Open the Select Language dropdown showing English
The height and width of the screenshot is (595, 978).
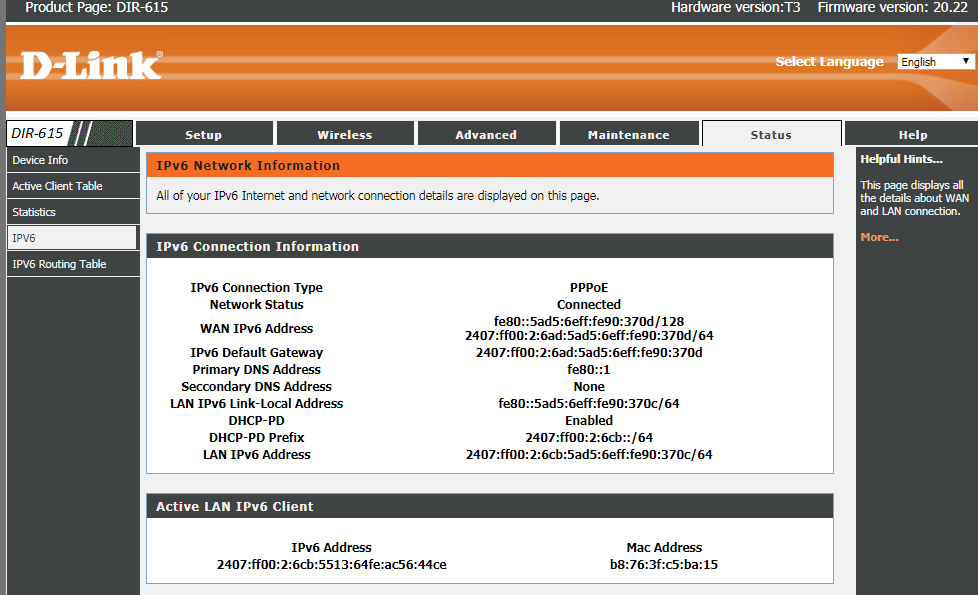coord(934,62)
